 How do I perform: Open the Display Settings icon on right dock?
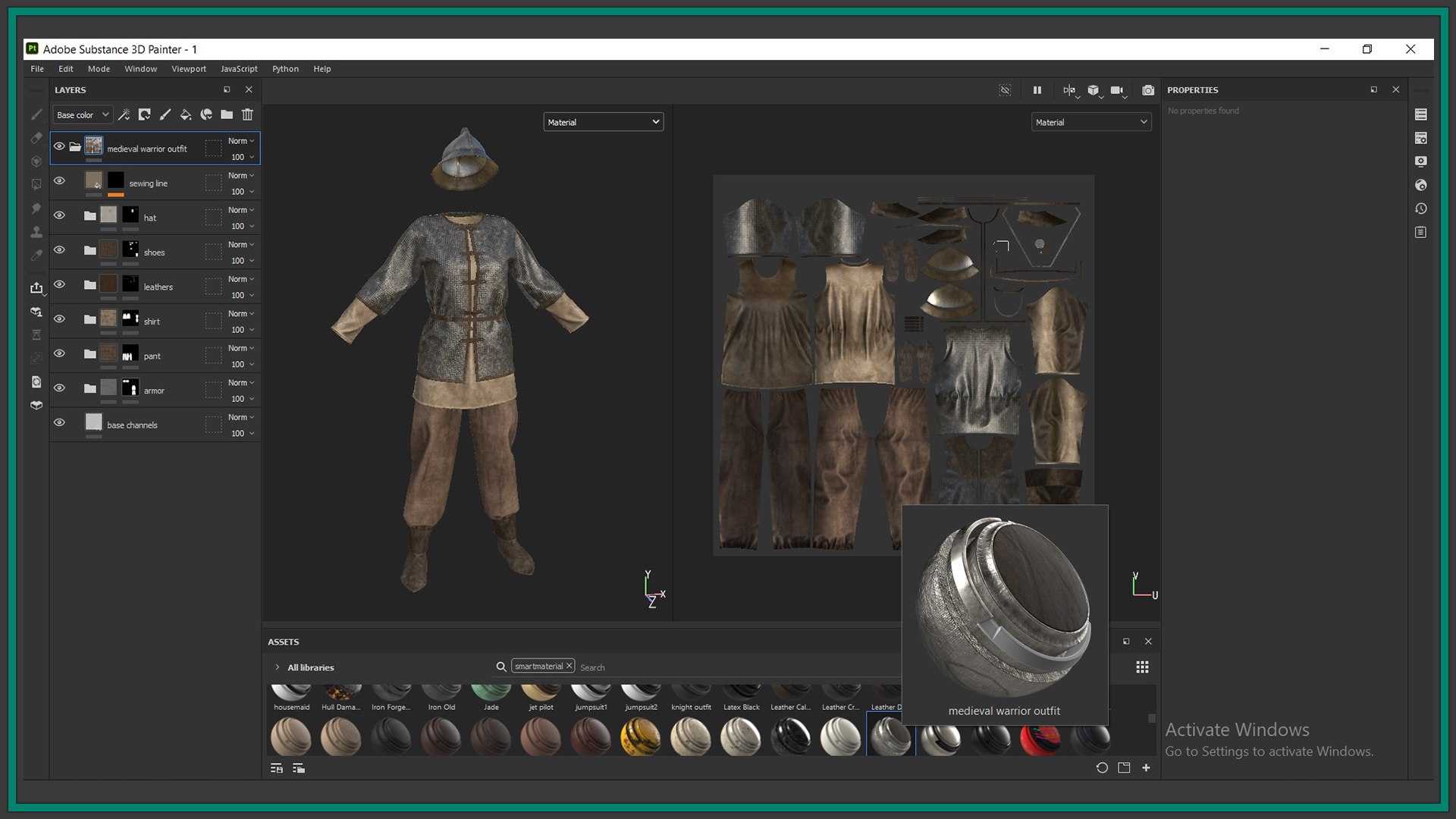coord(1421,162)
